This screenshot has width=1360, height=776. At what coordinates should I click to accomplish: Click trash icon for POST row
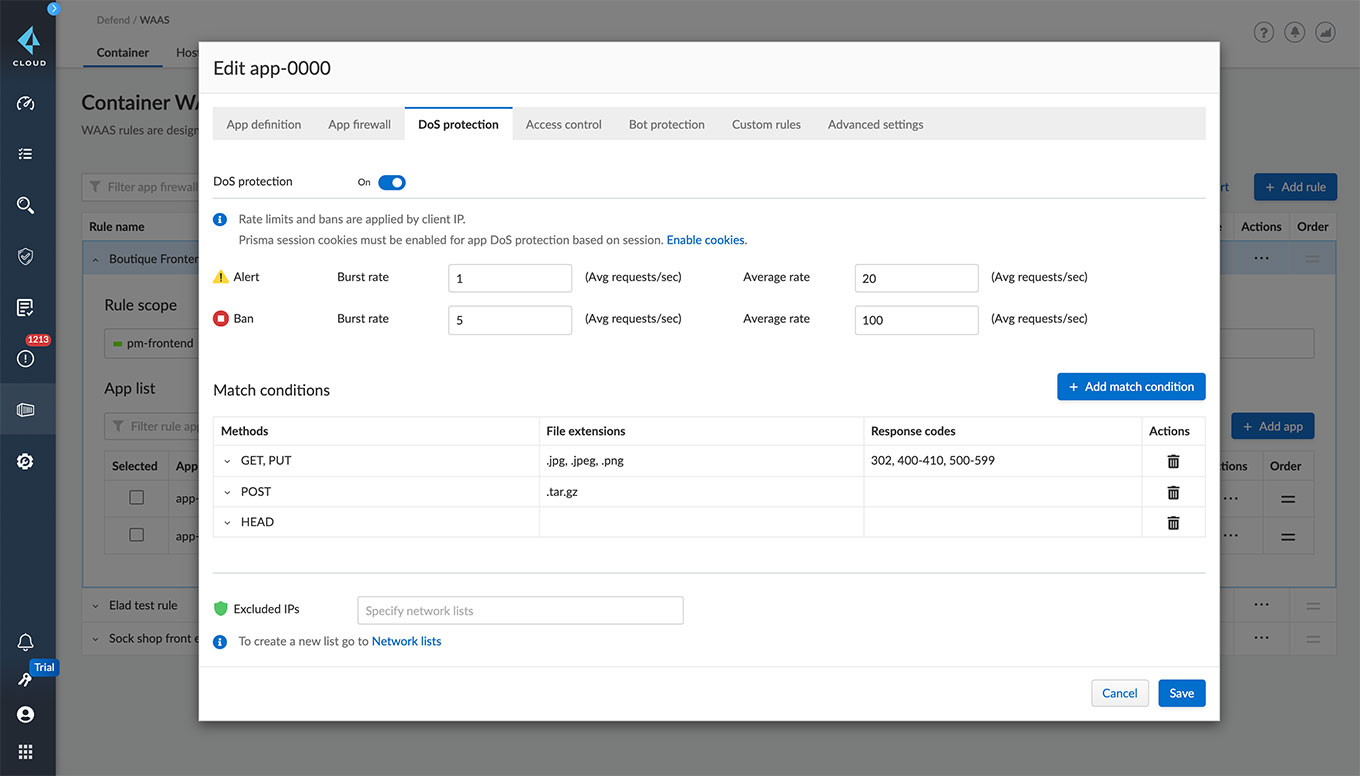tap(1173, 492)
